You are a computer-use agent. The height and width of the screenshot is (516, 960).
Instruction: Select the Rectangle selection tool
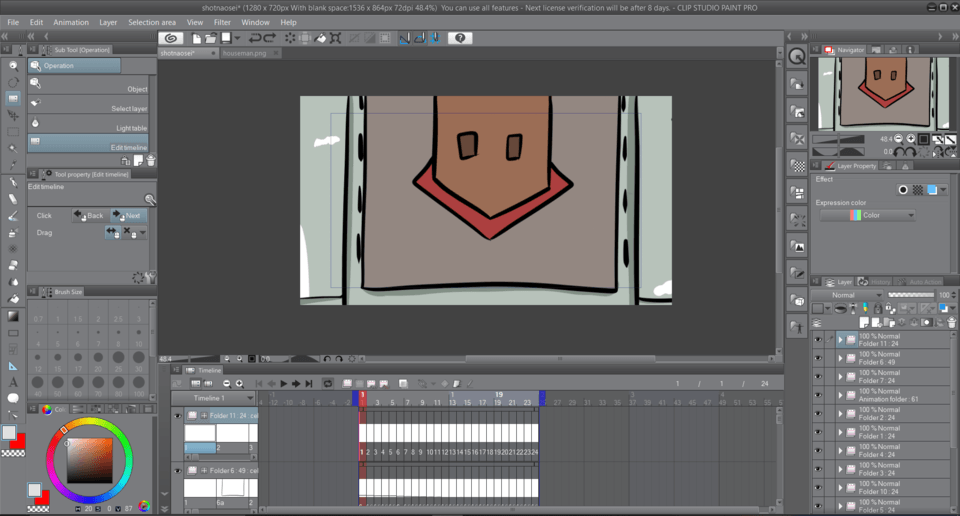13,132
